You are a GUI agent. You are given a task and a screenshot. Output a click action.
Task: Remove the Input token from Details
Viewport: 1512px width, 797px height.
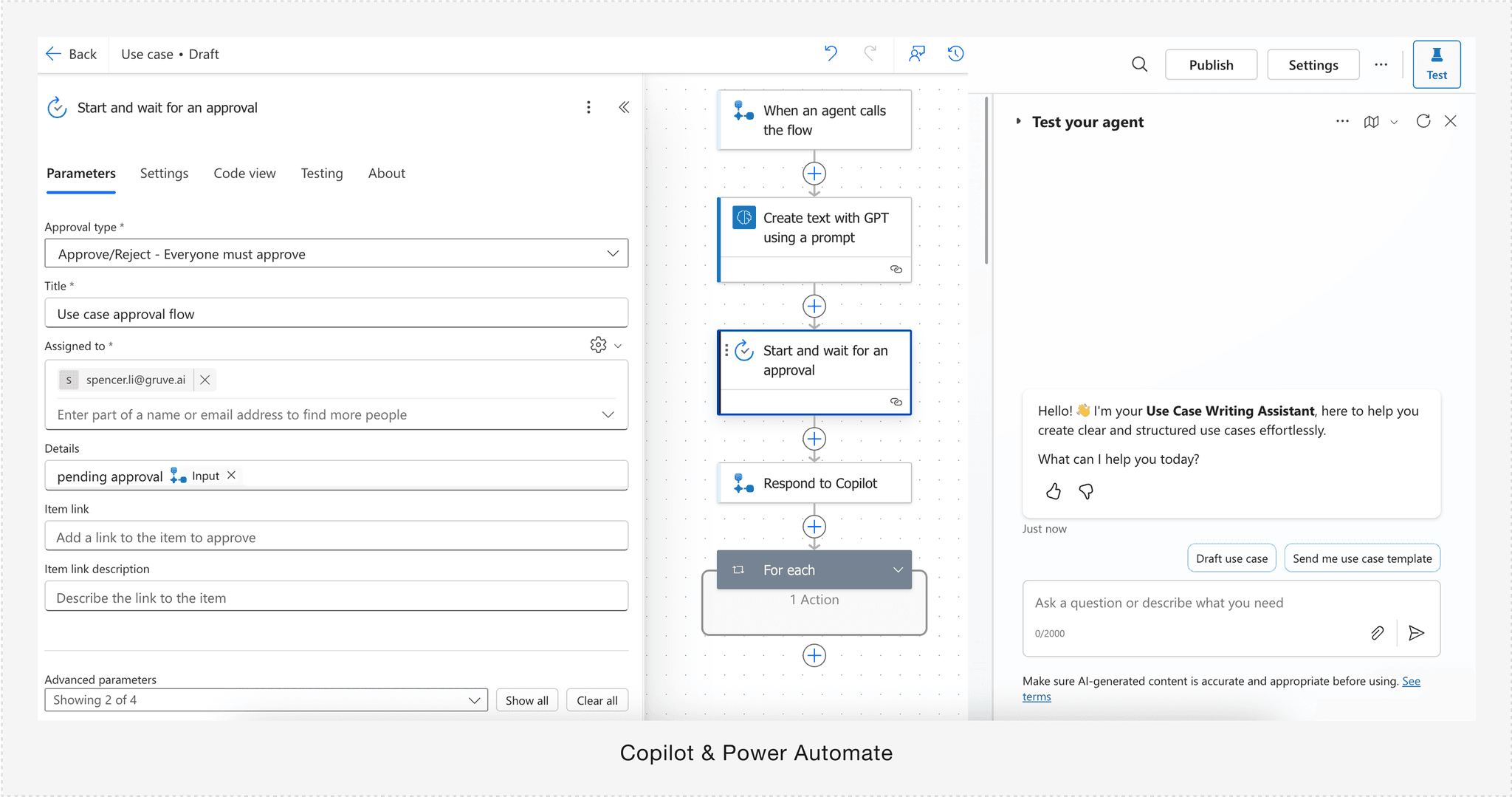point(231,476)
